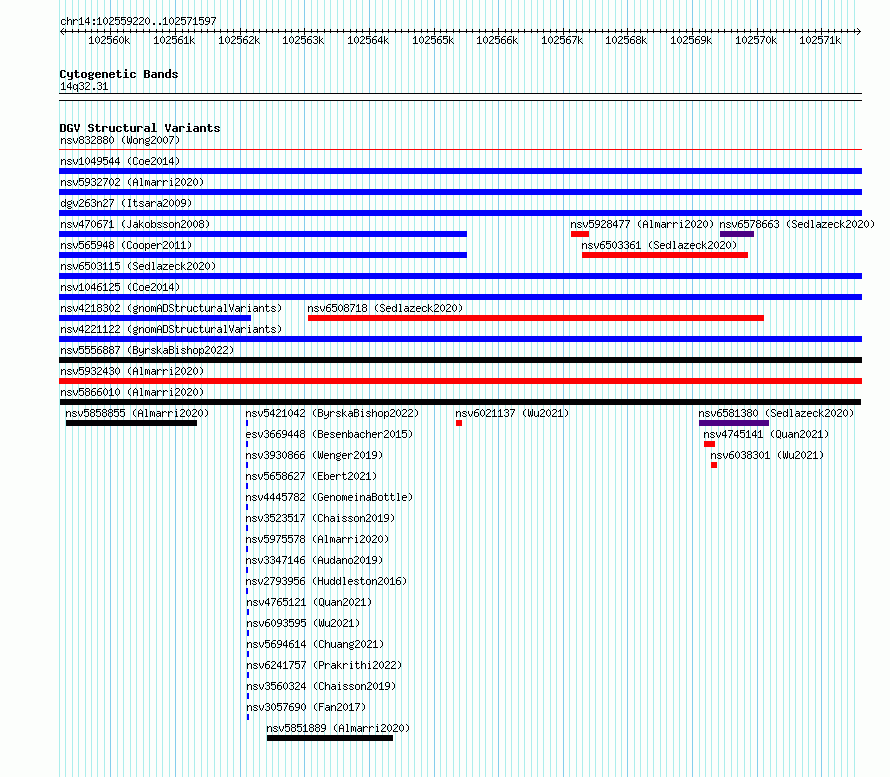Click the black bar of nsv5851889
Screen dimensions: 890x777
tap(330, 738)
